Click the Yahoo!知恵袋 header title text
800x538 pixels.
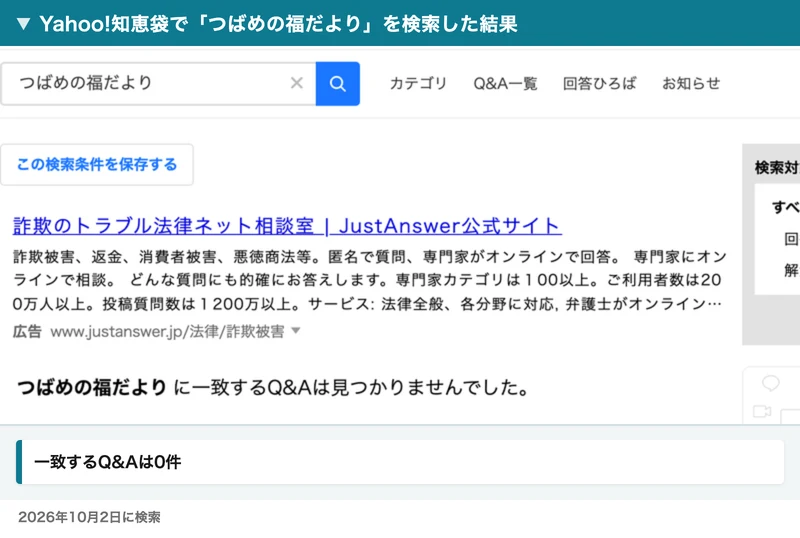pyautogui.click(x=279, y=23)
